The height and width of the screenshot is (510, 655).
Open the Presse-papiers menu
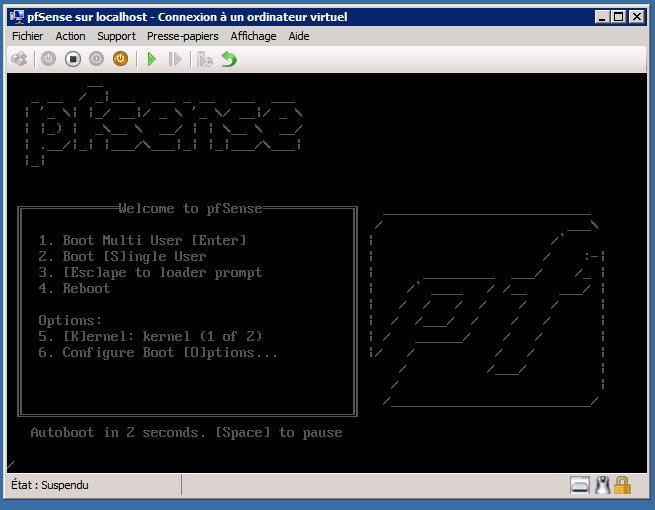[x=183, y=36]
